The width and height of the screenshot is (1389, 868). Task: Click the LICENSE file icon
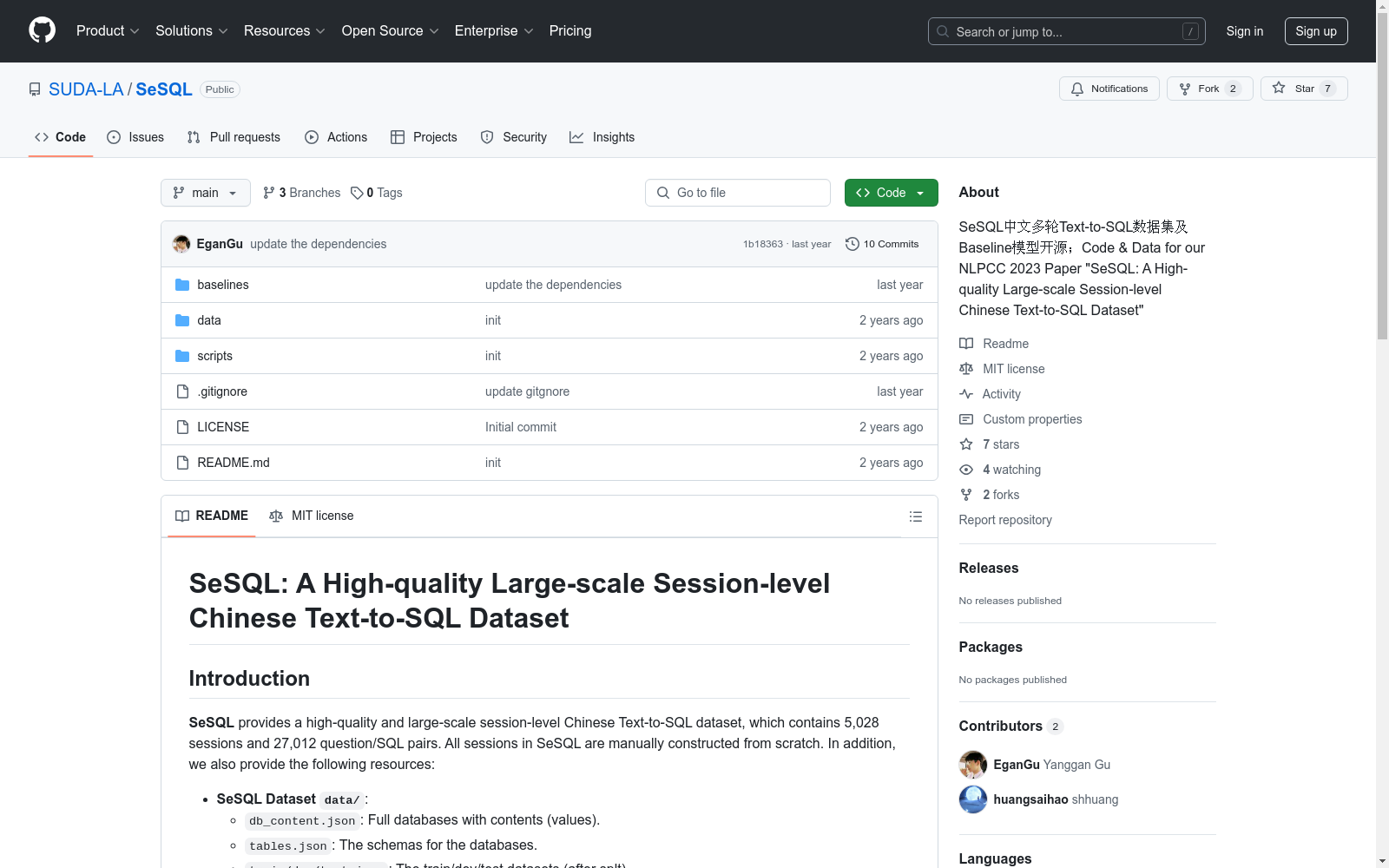pos(182,427)
